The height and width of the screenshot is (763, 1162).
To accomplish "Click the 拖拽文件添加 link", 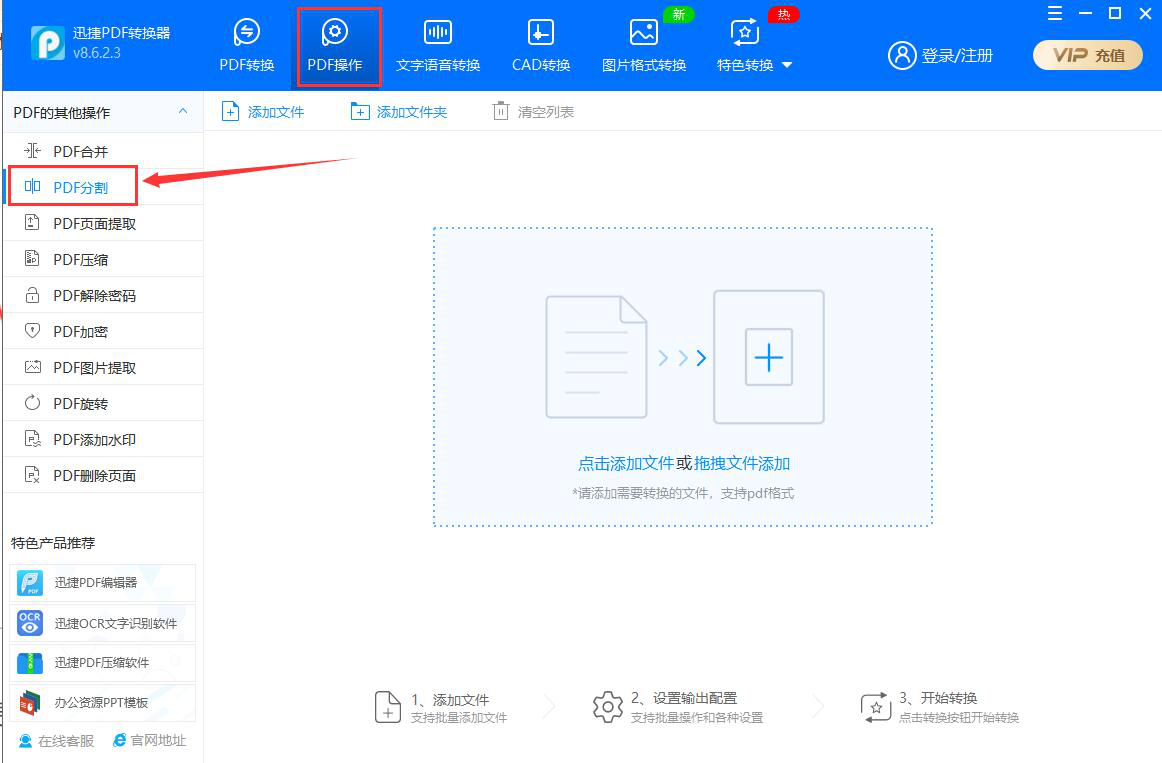I will 742,464.
